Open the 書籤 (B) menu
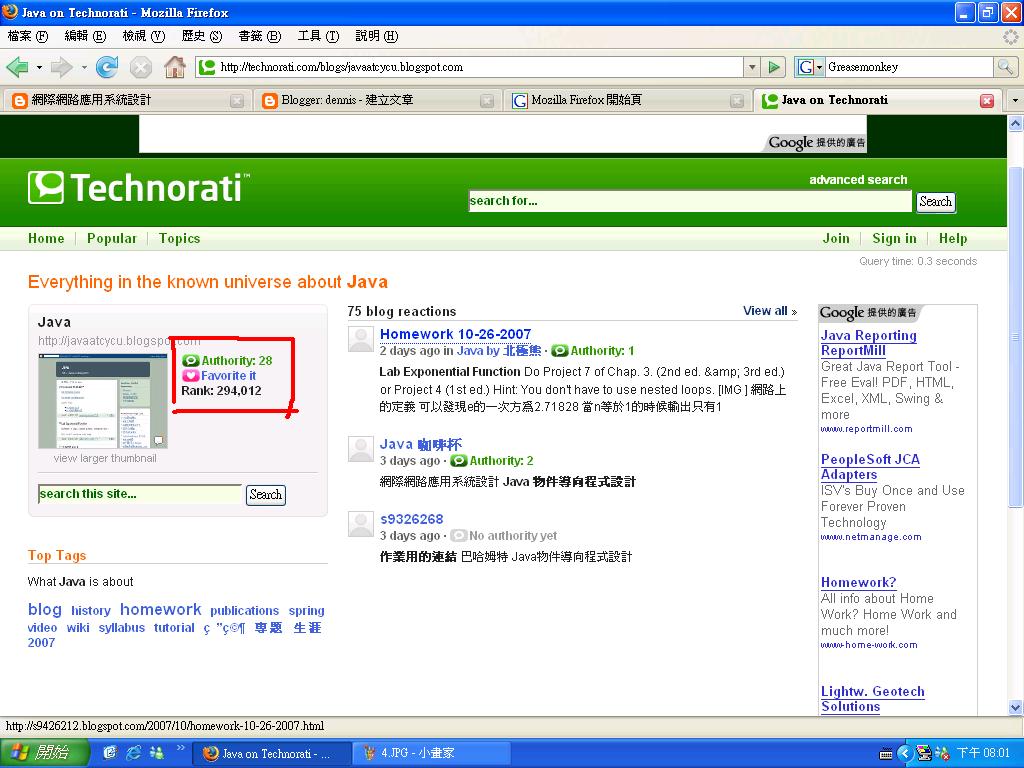This screenshot has height=768, width=1024. coord(259,37)
